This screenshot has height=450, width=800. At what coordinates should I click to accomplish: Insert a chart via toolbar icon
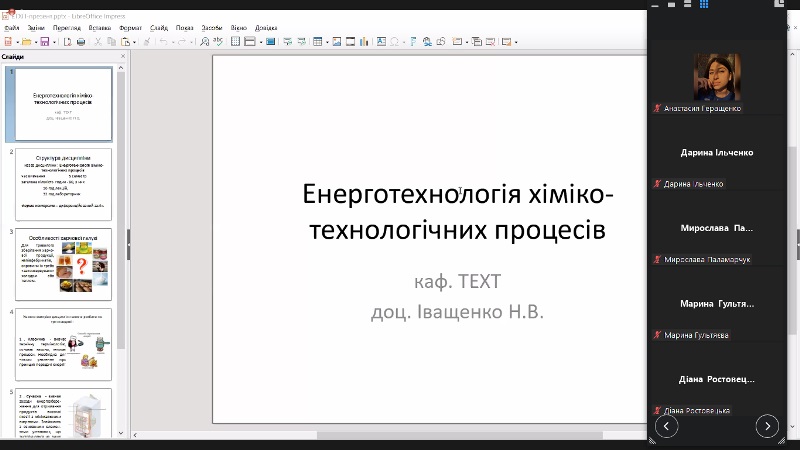(x=364, y=42)
